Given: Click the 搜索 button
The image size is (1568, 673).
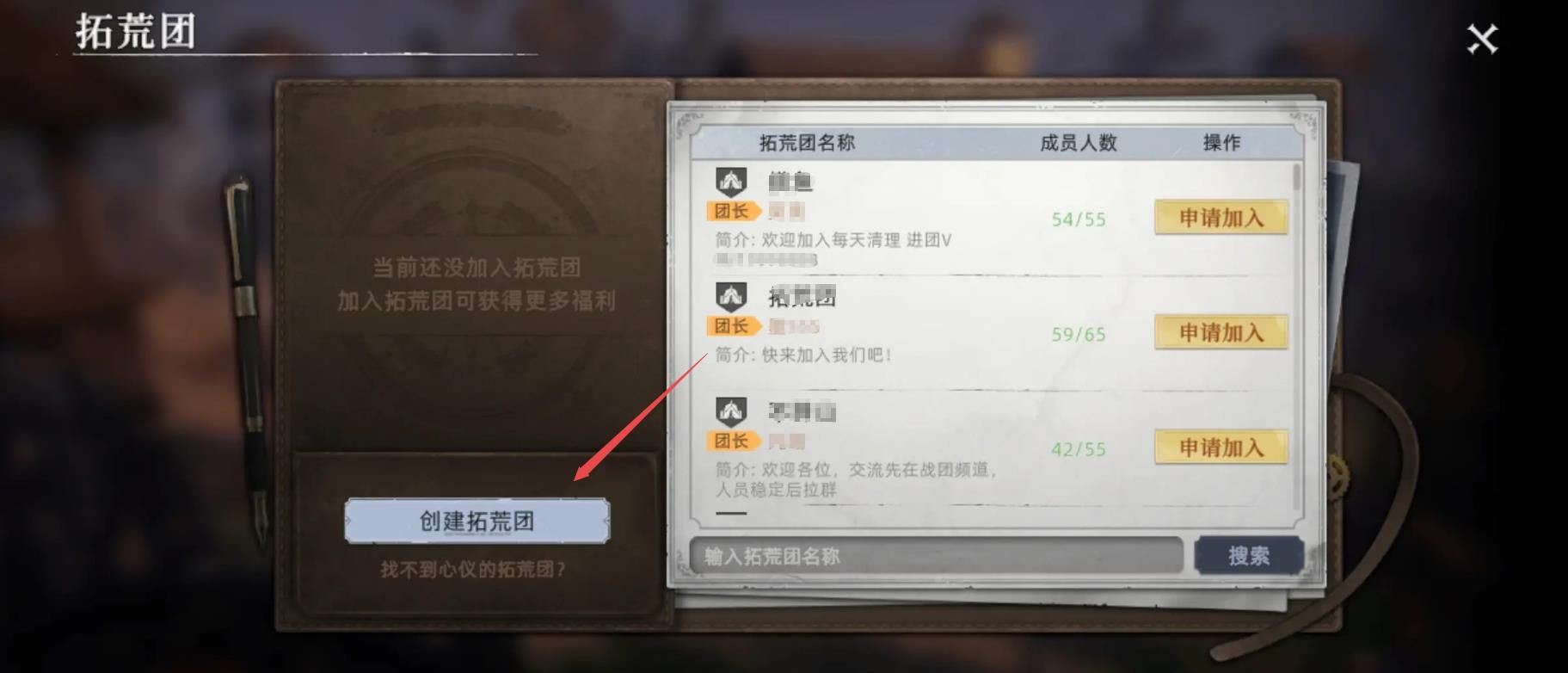Looking at the screenshot, I should [x=1249, y=556].
